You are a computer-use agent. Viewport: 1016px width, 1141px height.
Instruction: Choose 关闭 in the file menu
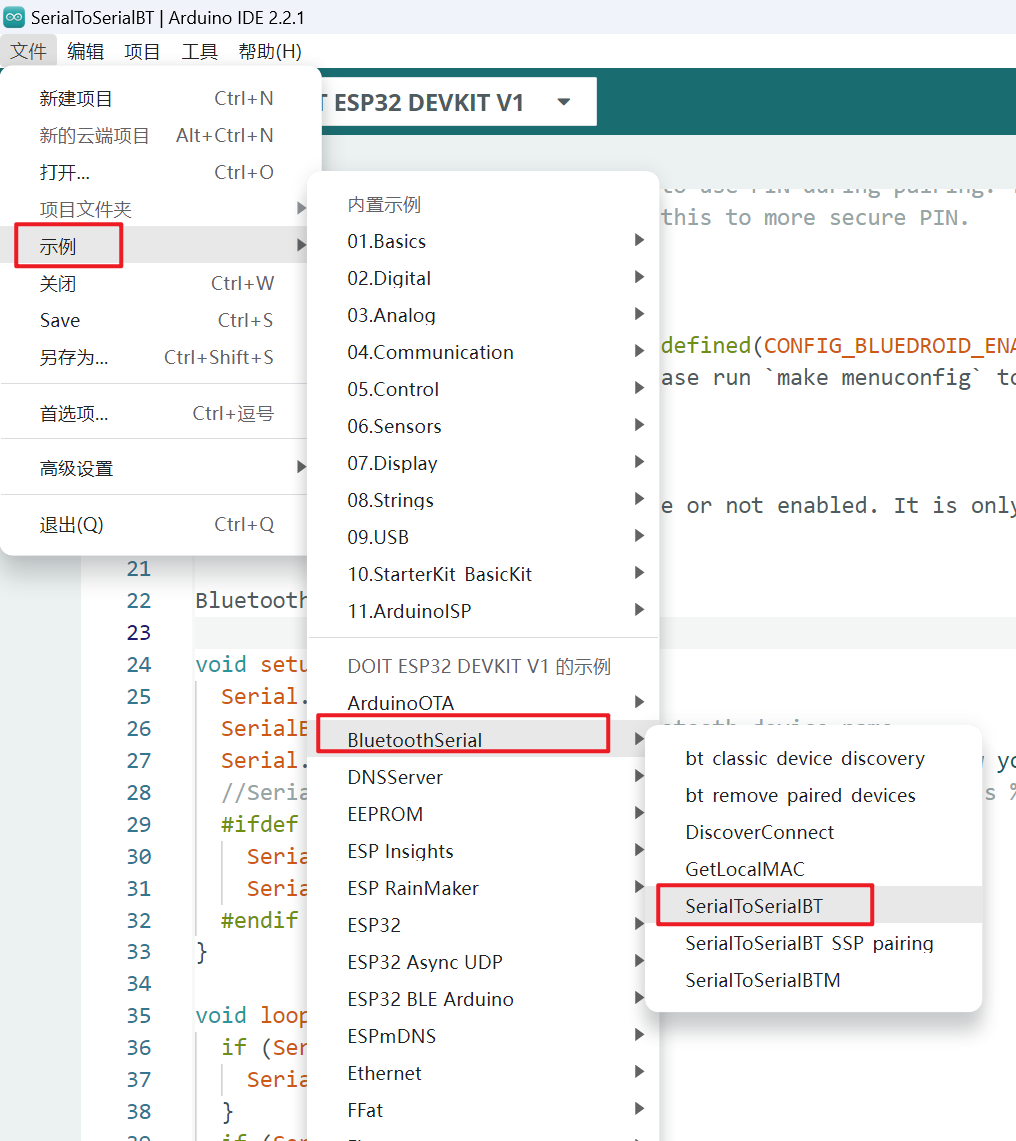[156, 284]
